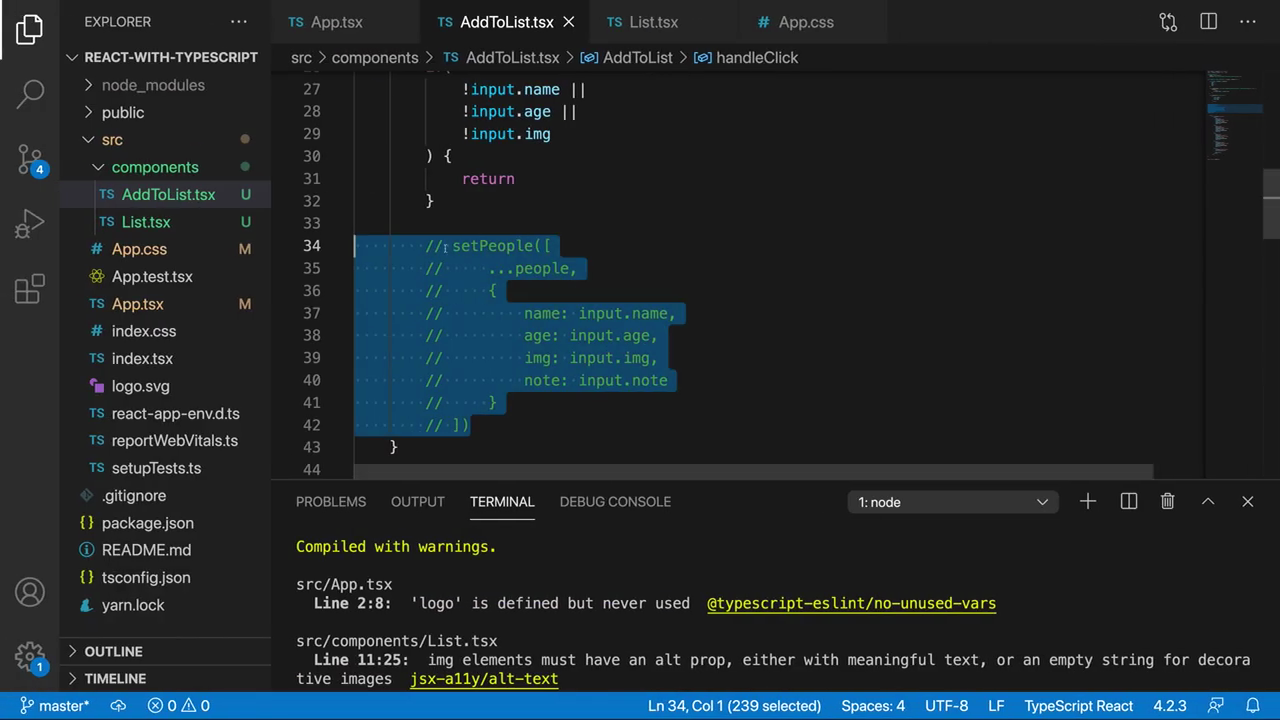This screenshot has width=1280, height=720.
Task: Change language mode TypeScript React
Action: [1079, 706]
